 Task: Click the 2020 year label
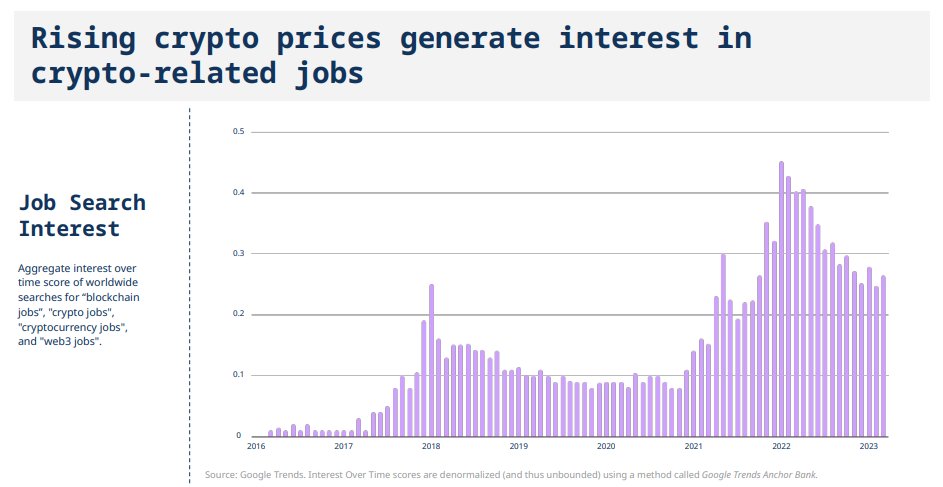pyautogui.click(x=605, y=446)
